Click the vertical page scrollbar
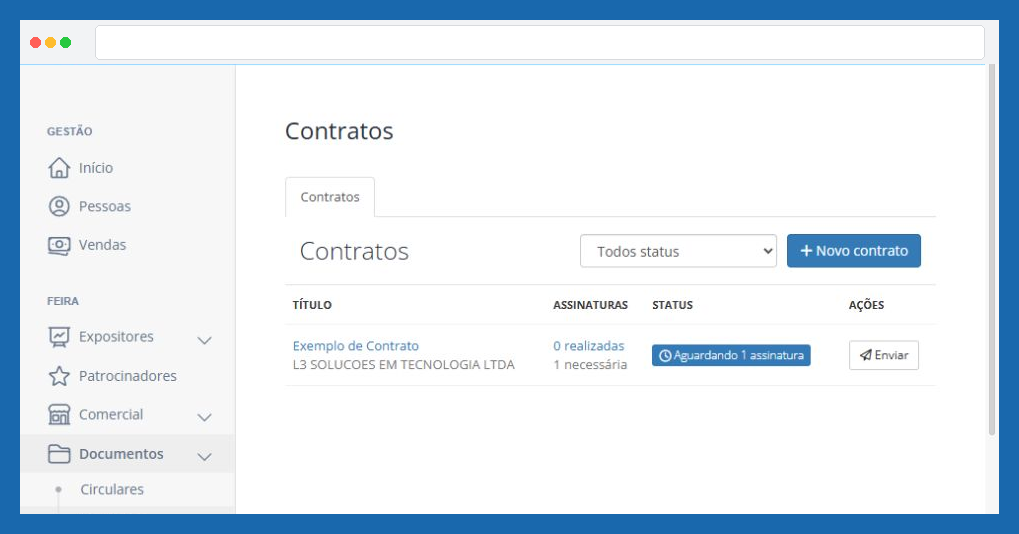This screenshot has height=534, width=1019. click(992, 250)
